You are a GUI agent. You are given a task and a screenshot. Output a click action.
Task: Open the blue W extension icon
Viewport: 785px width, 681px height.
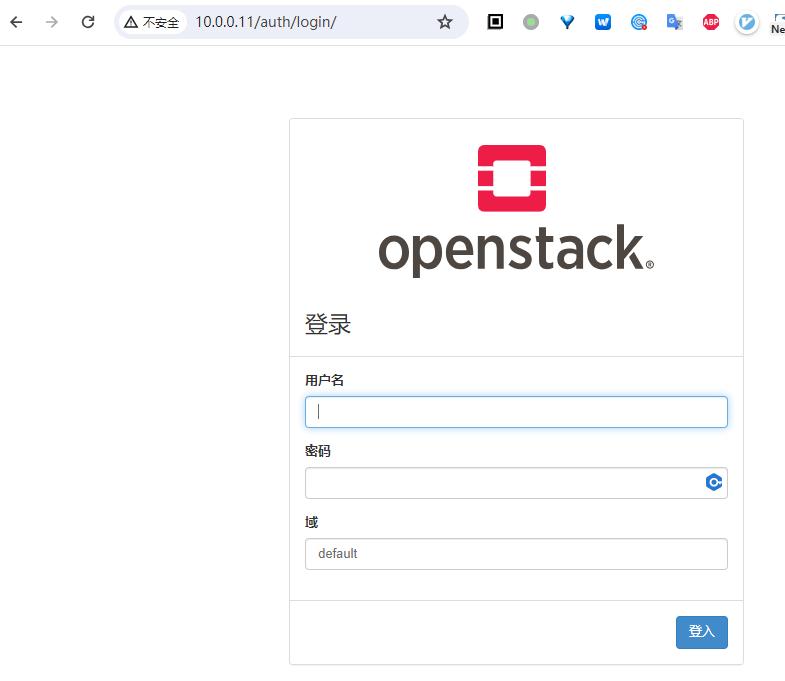pyautogui.click(x=603, y=22)
